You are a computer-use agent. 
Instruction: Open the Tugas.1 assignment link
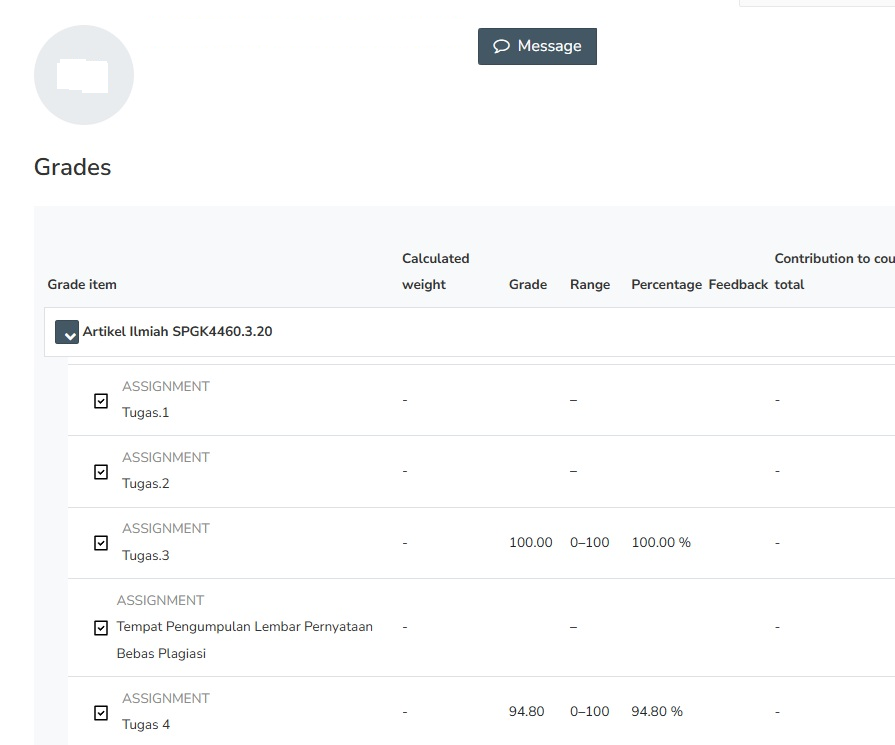145,412
